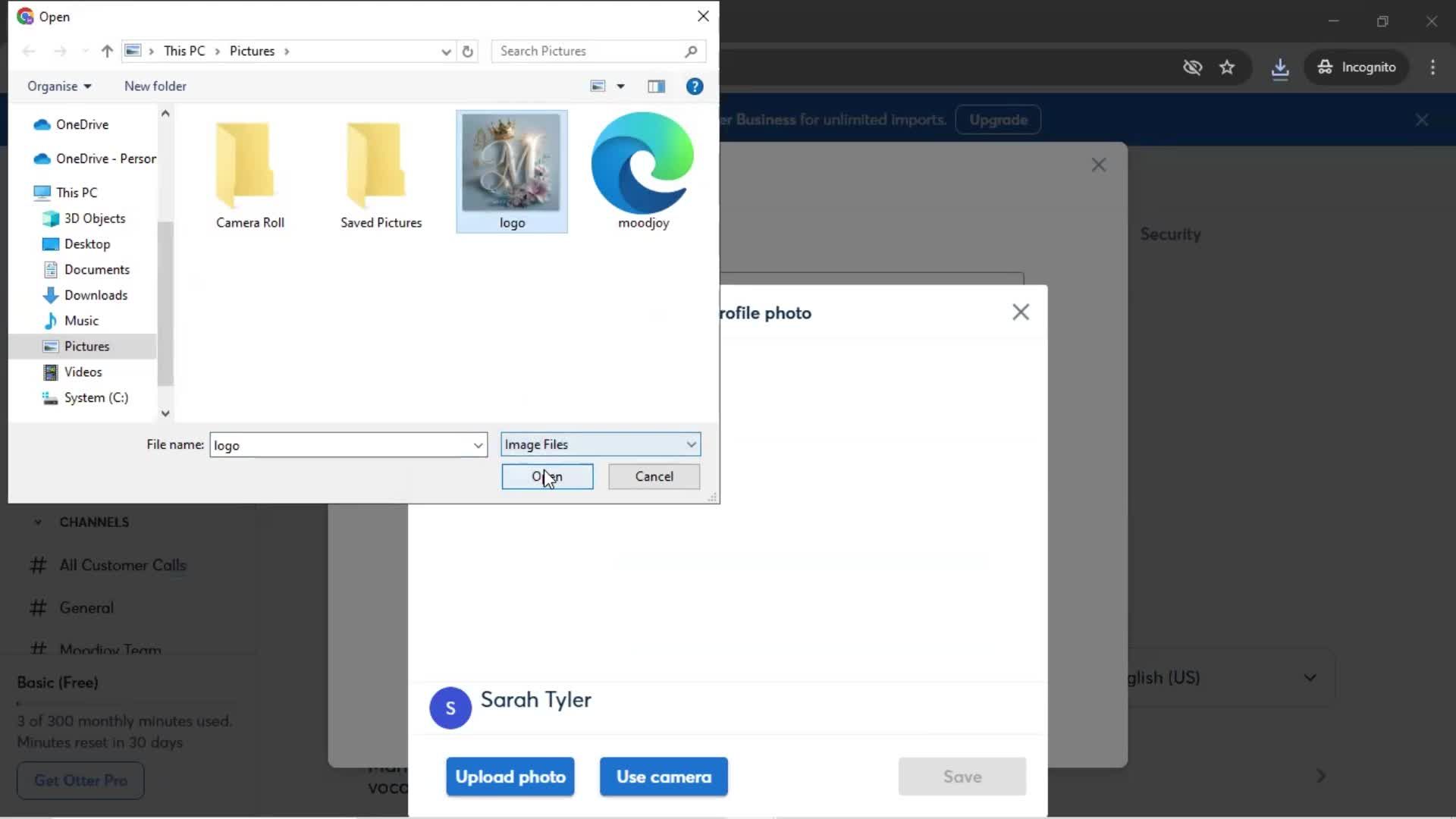Image resolution: width=1456 pixels, height=819 pixels.
Task: Expand the address bar previous locations dropdown
Action: 446,51
